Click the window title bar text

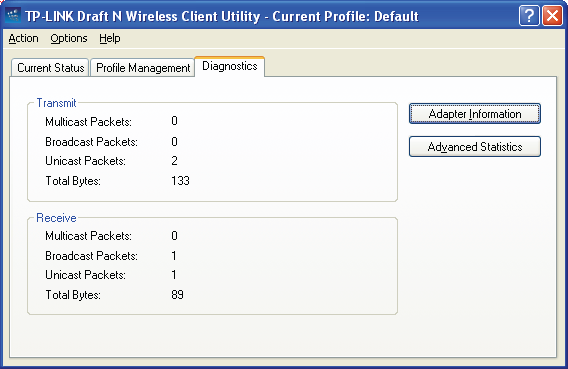pyautogui.click(x=222, y=16)
